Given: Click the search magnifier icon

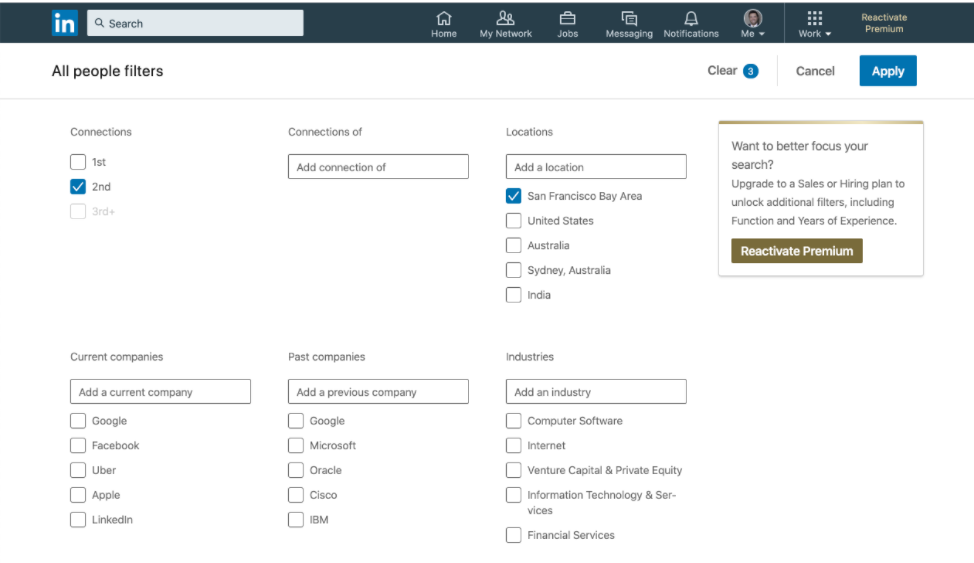Looking at the screenshot, I should click(99, 23).
